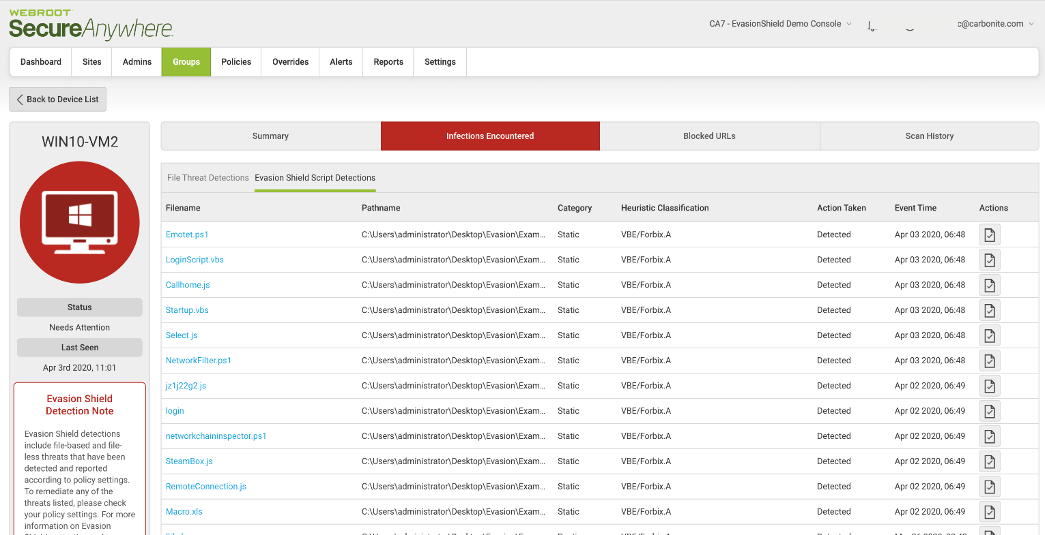Viewport: 1045px width, 535px height.
Task: Click action icon for Startup.vbs row
Action: click(990, 310)
